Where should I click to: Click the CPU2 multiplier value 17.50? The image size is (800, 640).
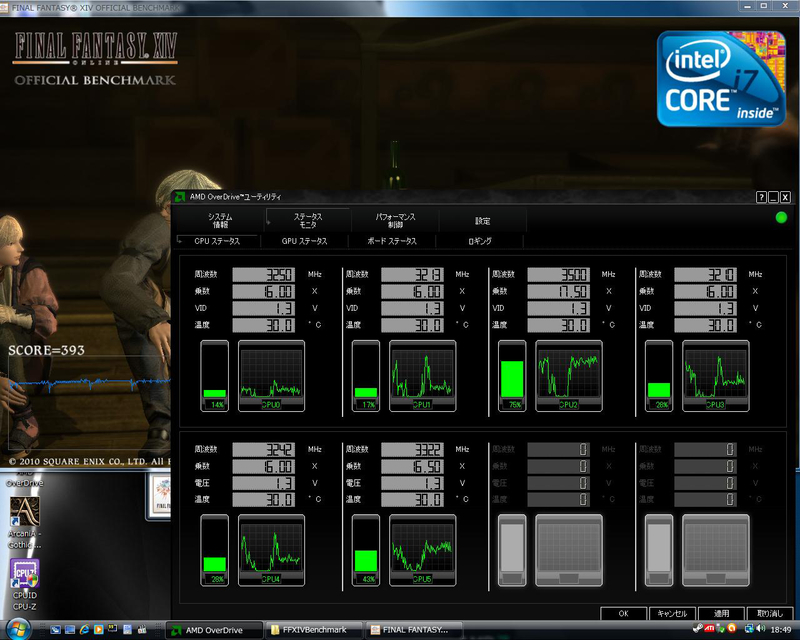[x=558, y=291]
